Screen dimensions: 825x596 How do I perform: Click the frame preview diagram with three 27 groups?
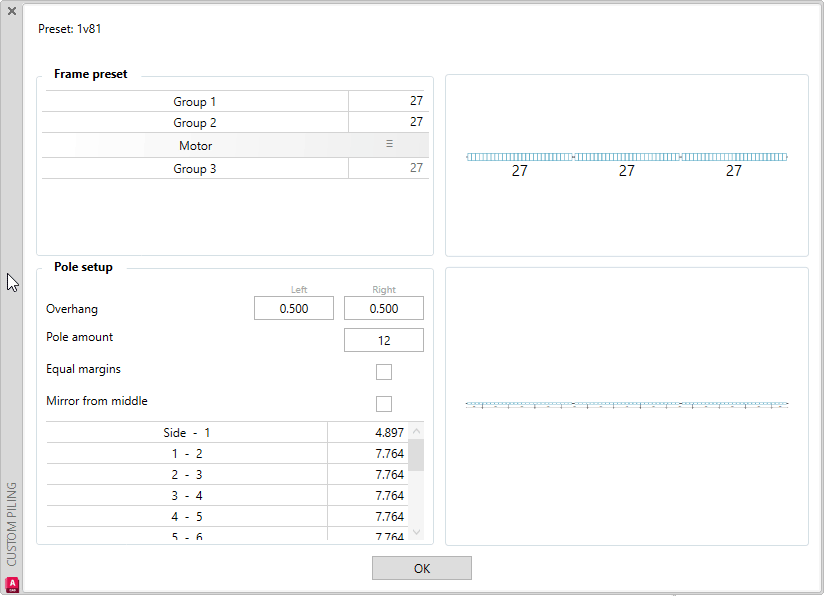click(x=627, y=165)
